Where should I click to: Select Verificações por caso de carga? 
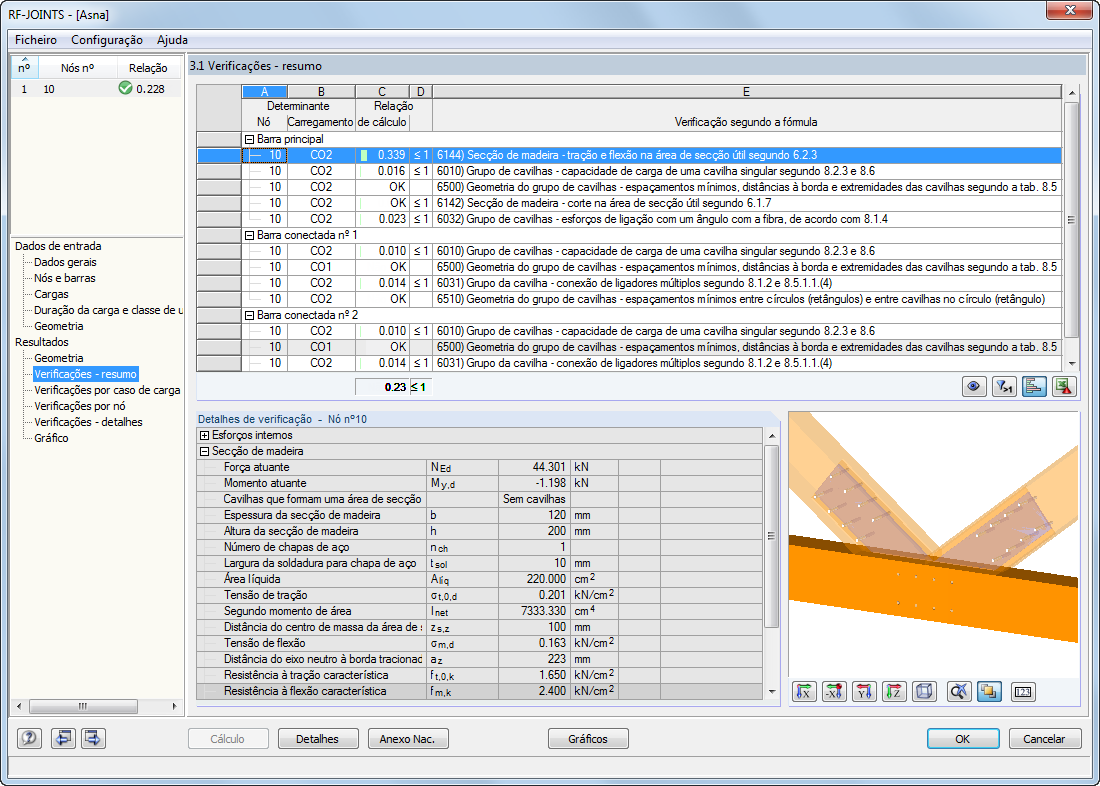tap(107, 390)
